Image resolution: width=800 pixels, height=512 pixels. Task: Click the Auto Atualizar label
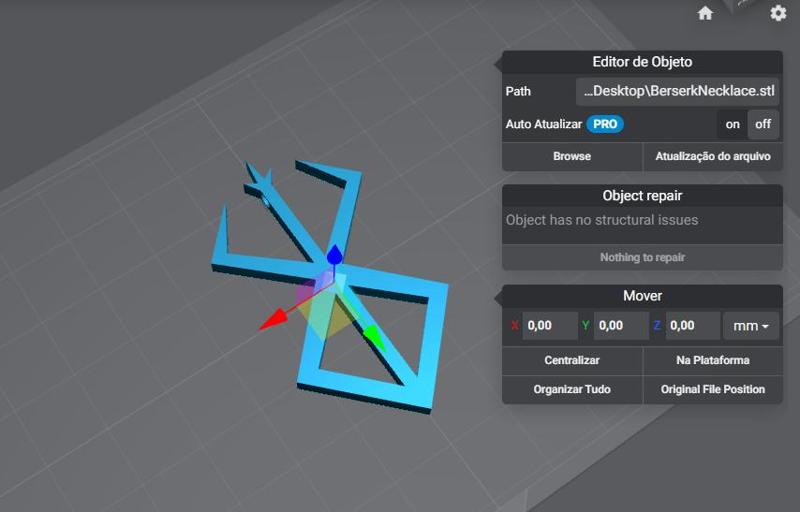pos(543,124)
